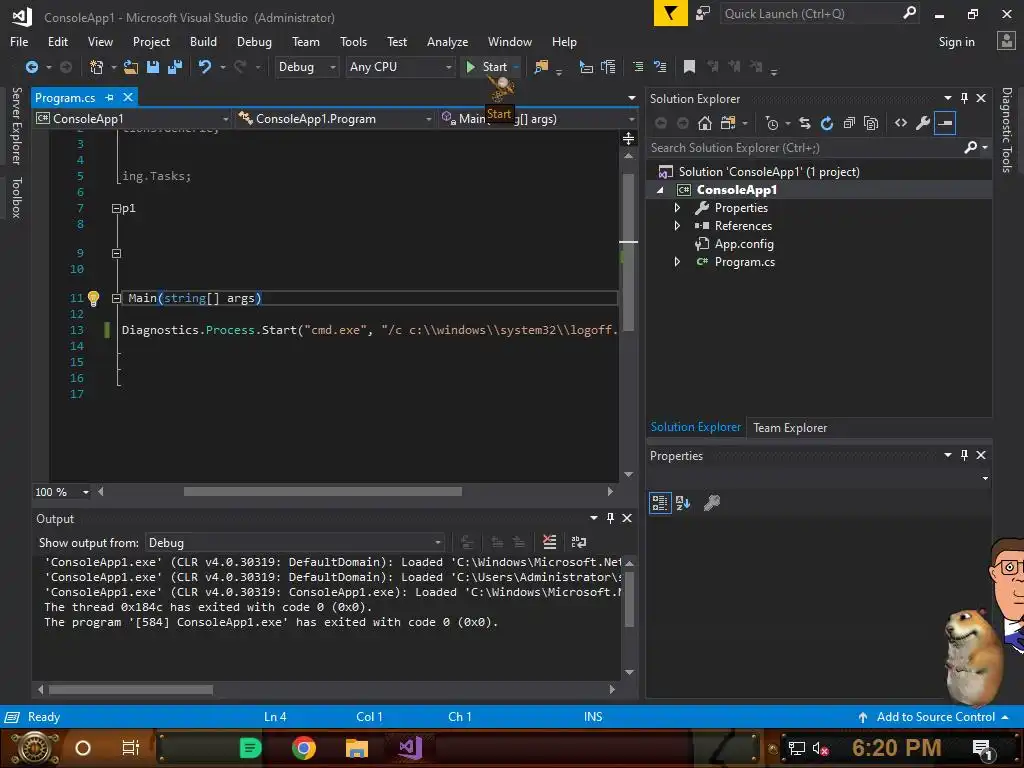Click the feedback icon beside Quick Launch
Viewport: 1024px width, 768px height.
[x=703, y=13]
